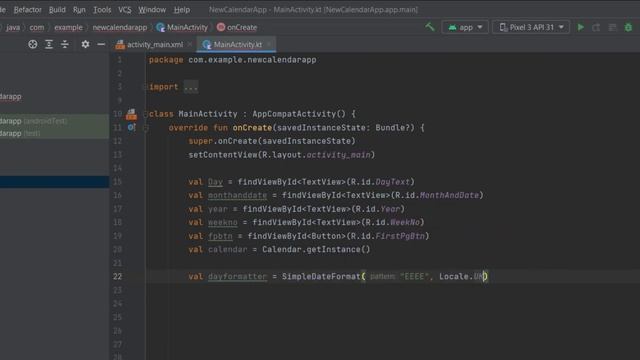Click the override gutter icon on line 11
Screen dimensions: 640x360
pyautogui.click(x=131, y=127)
